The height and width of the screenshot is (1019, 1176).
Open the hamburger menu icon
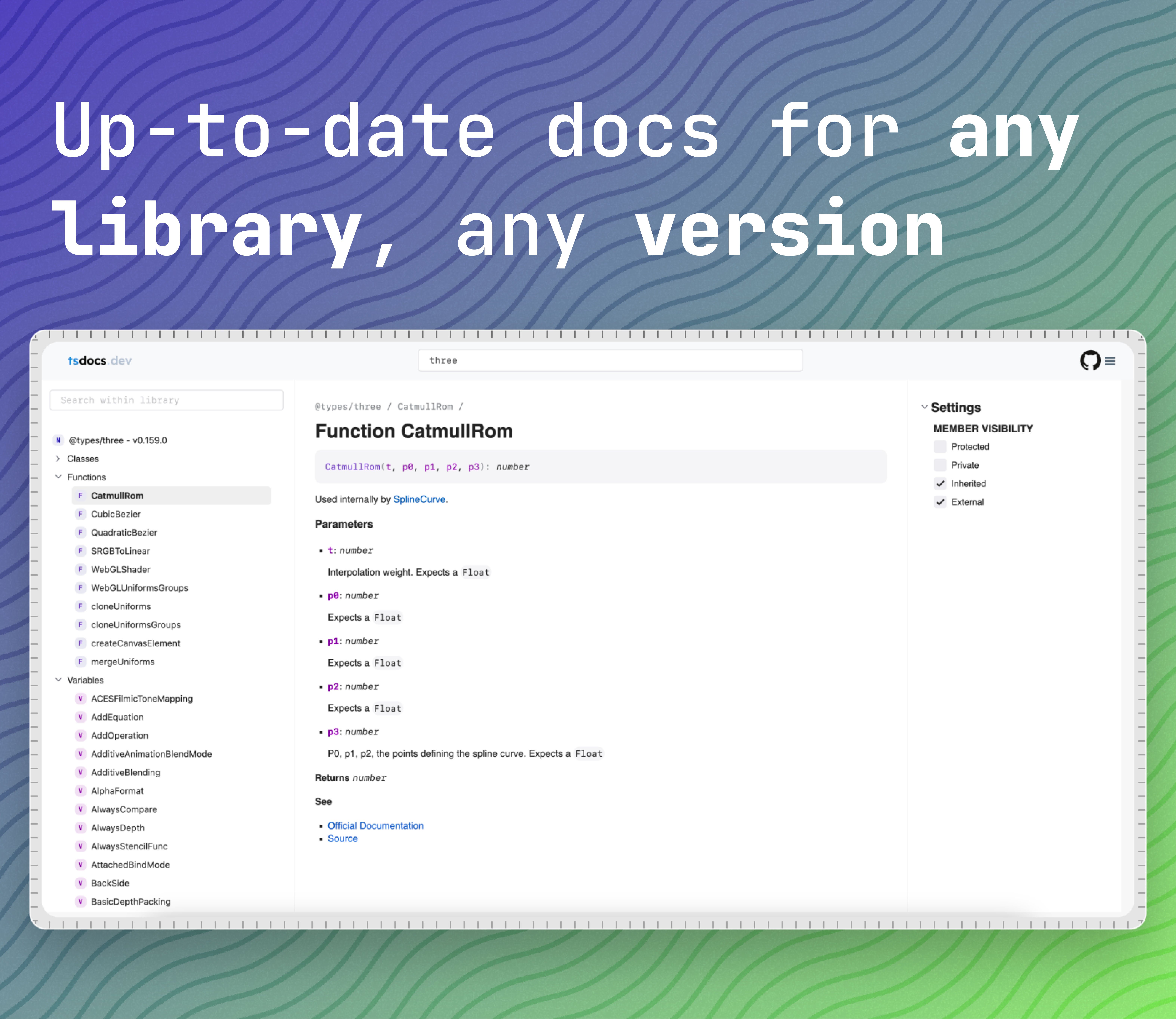(1109, 361)
